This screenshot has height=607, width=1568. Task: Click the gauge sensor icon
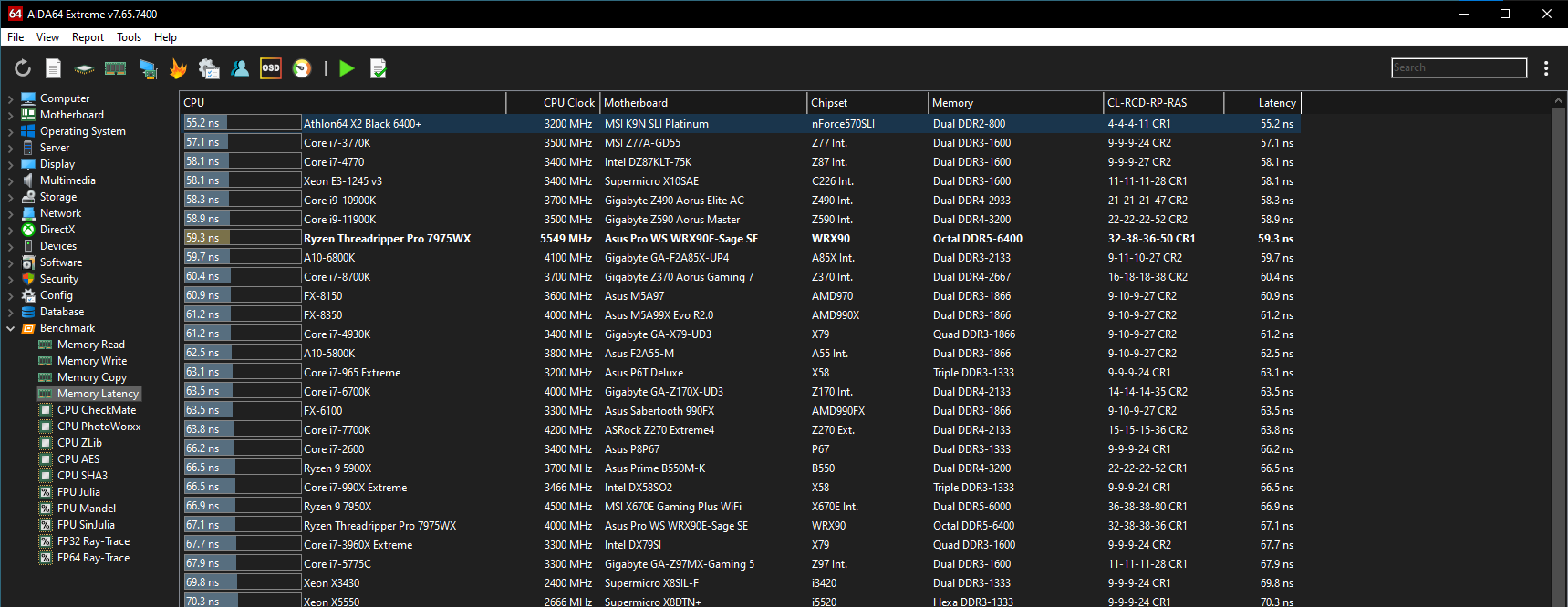point(302,68)
